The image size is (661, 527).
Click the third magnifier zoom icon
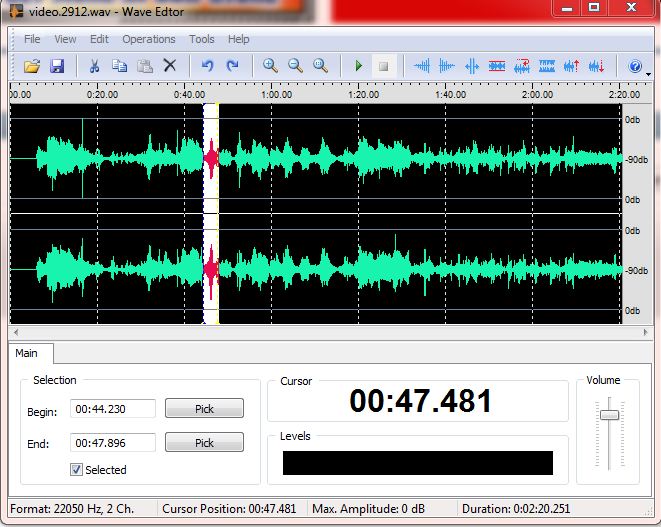[x=320, y=66]
